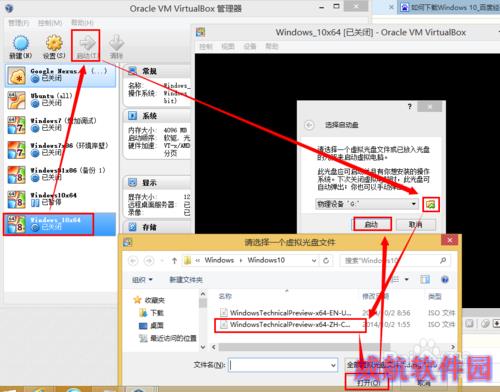Screen dimensions: 500x392
Task: Click the VirtualBox manager title bar icon
Action: 9,8
